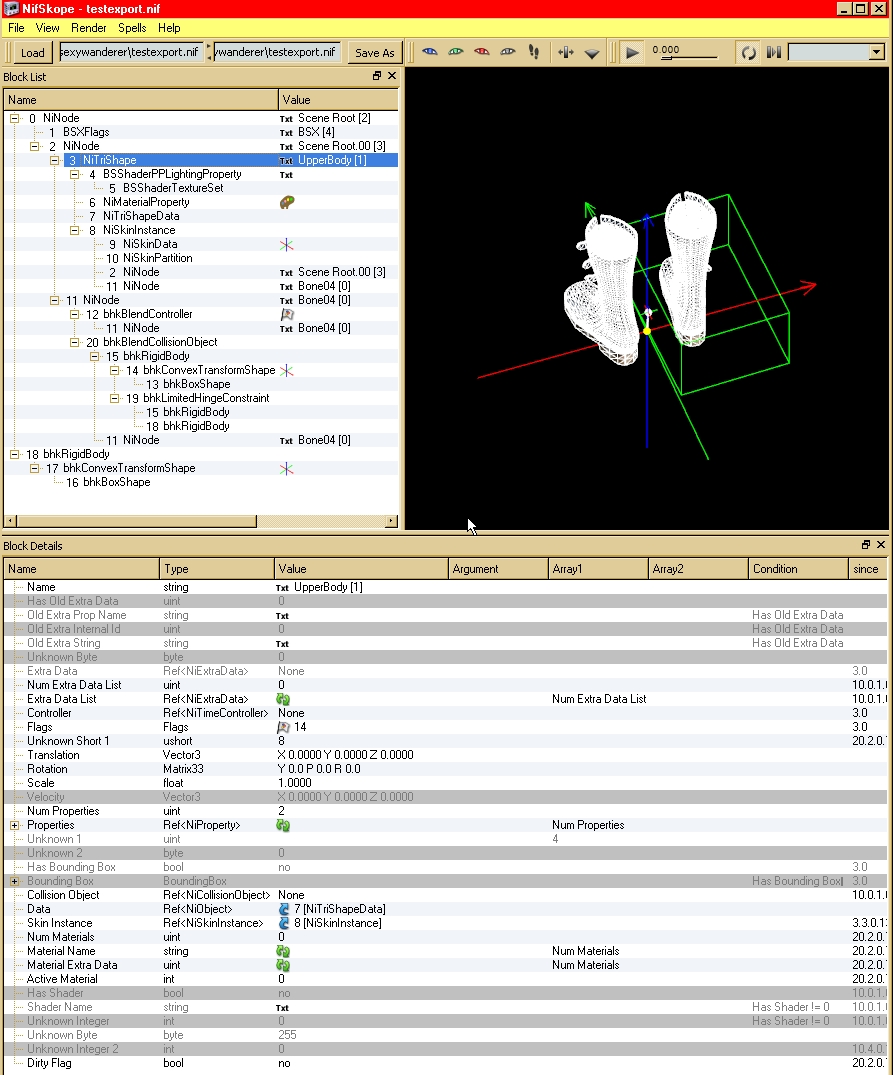
Task: Open the View menu
Action: click(47, 28)
